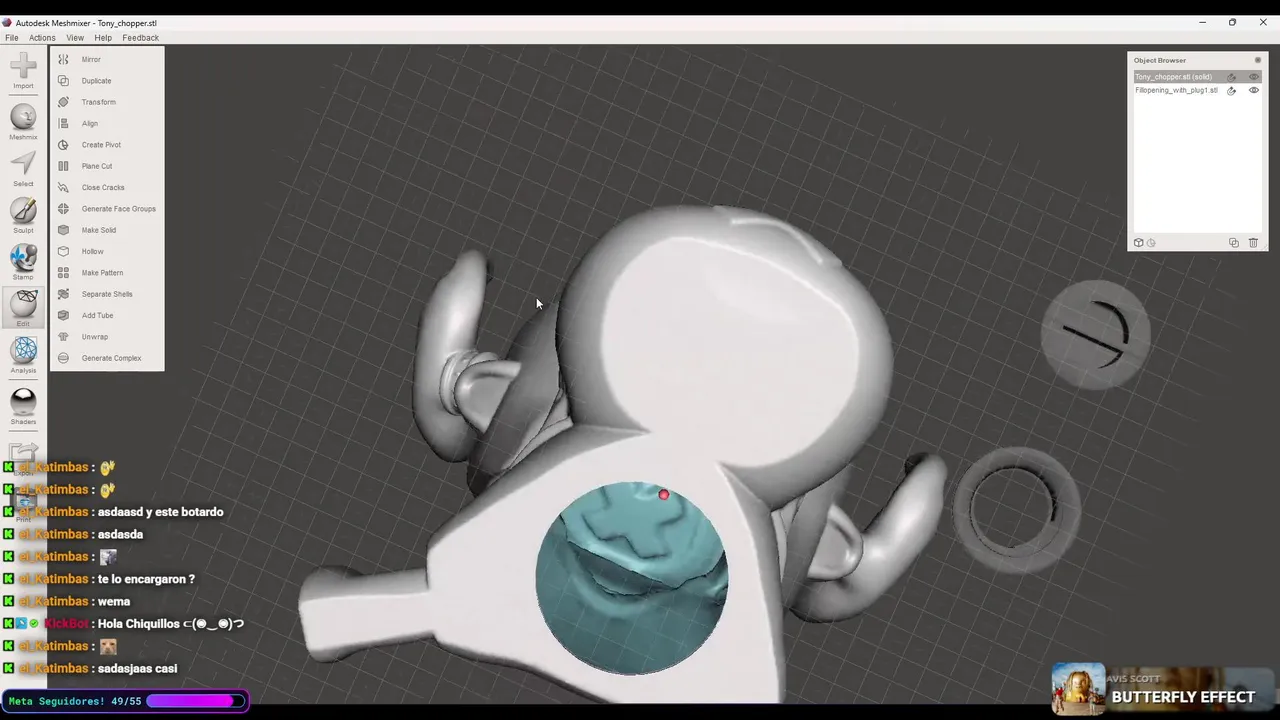Select the slotted plug object in viewport
1280x720 pixels.
1096,334
